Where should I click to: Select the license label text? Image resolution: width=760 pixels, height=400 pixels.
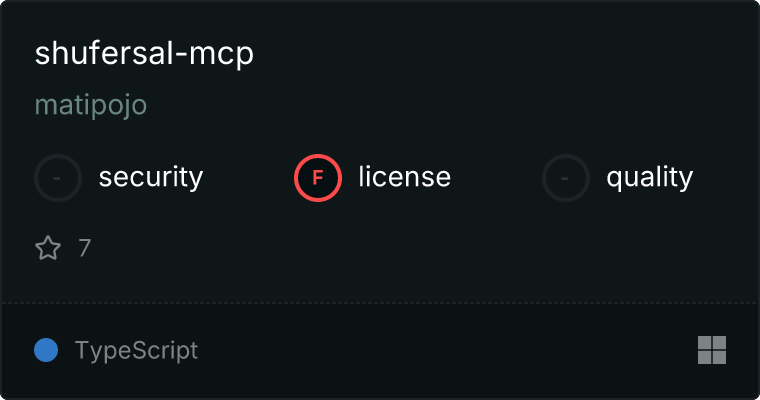pyautogui.click(x=405, y=176)
